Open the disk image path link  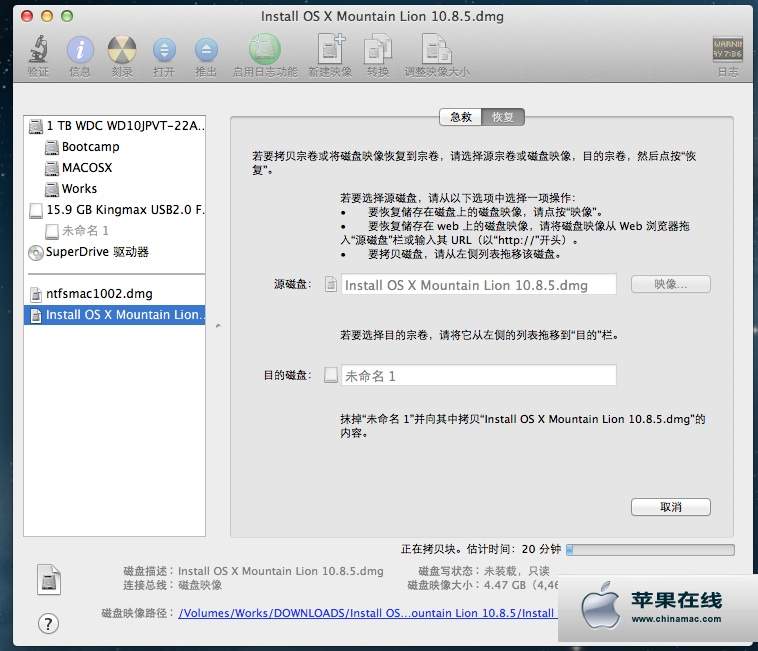(367, 613)
